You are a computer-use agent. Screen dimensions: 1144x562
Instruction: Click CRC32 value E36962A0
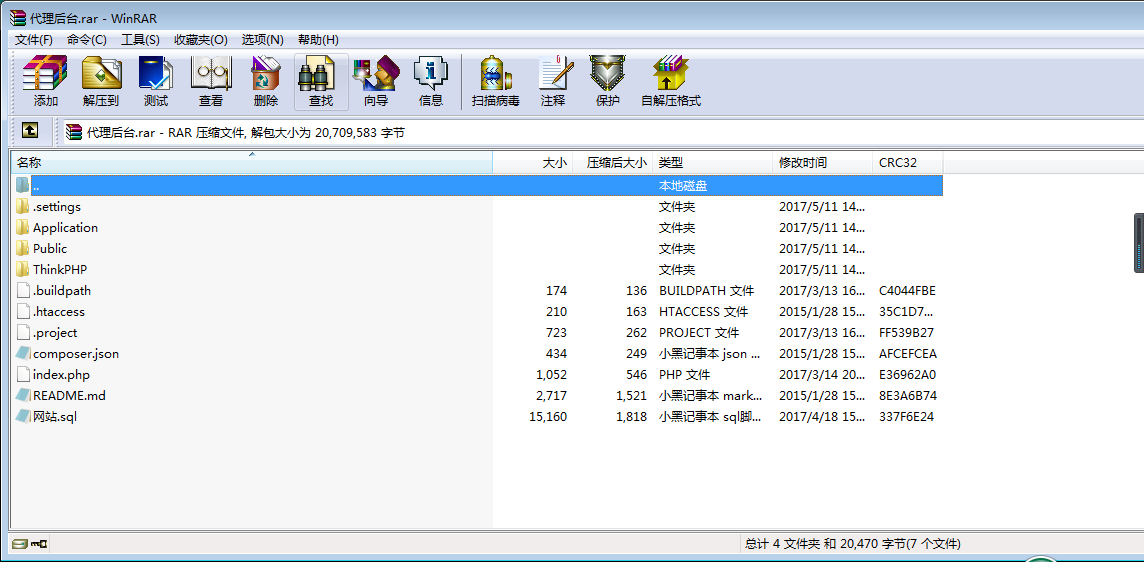(x=908, y=374)
